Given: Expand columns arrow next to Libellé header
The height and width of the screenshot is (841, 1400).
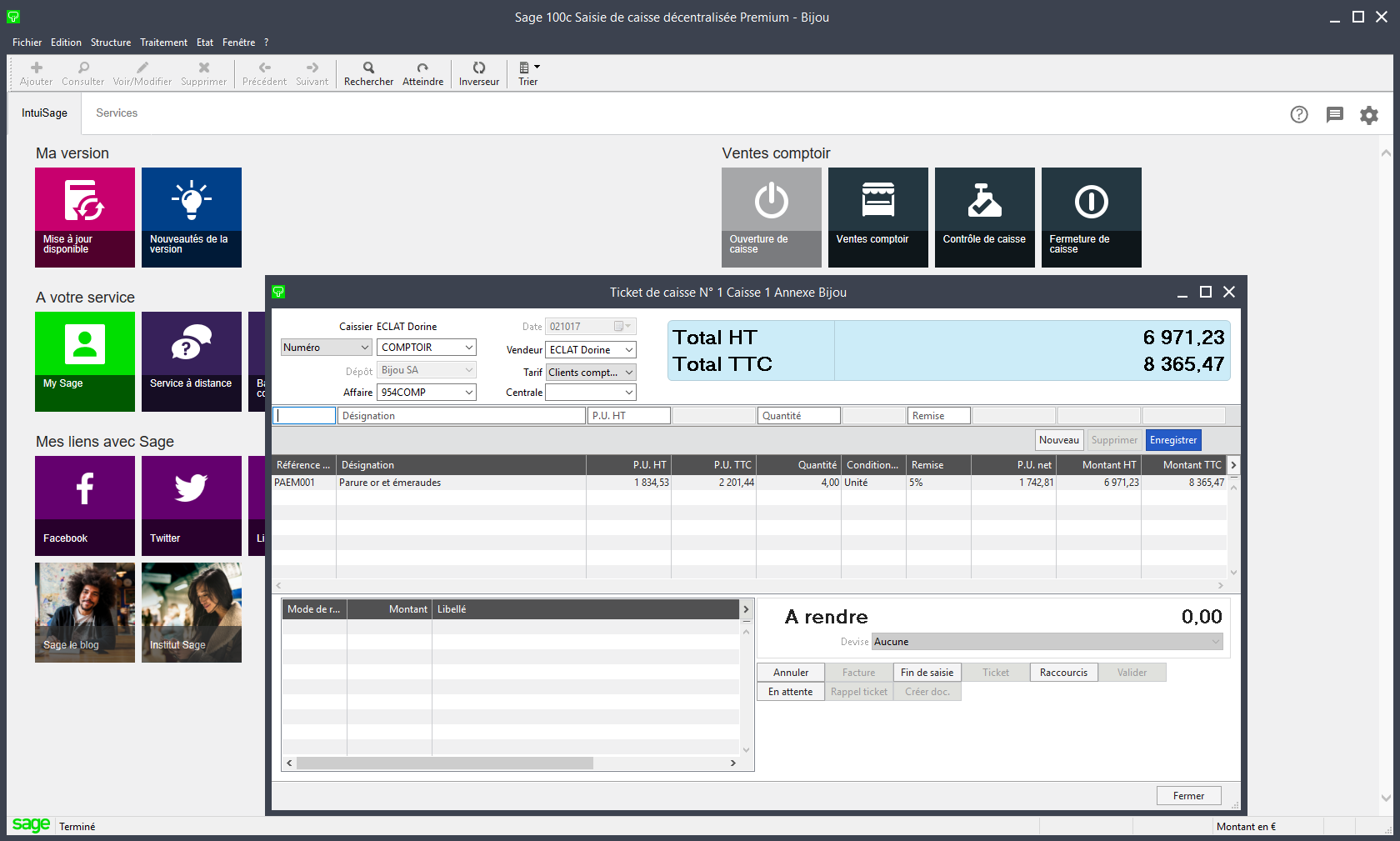Looking at the screenshot, I should [746, 609].
